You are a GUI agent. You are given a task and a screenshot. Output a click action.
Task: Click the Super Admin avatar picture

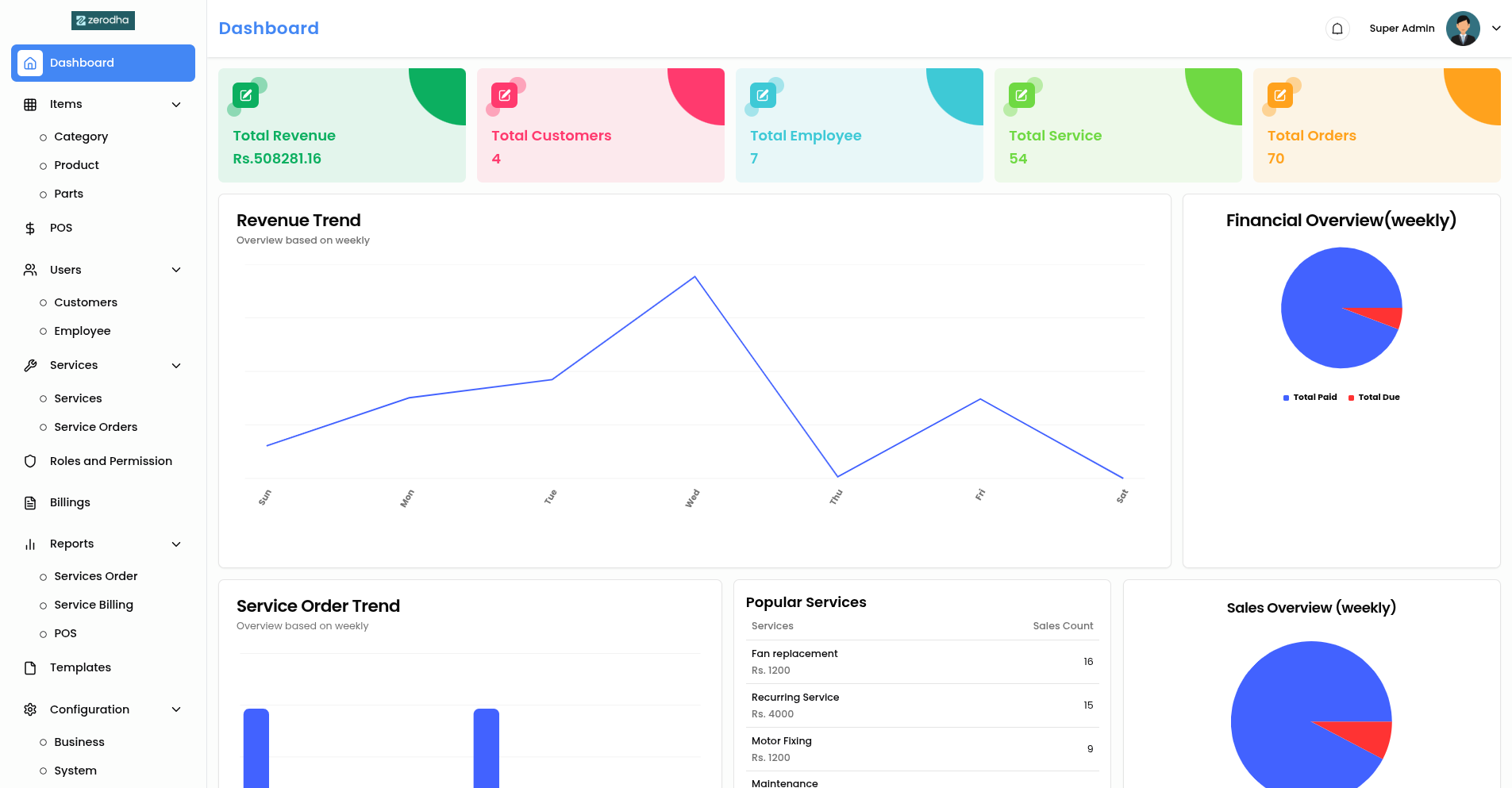coord(1463,29)
